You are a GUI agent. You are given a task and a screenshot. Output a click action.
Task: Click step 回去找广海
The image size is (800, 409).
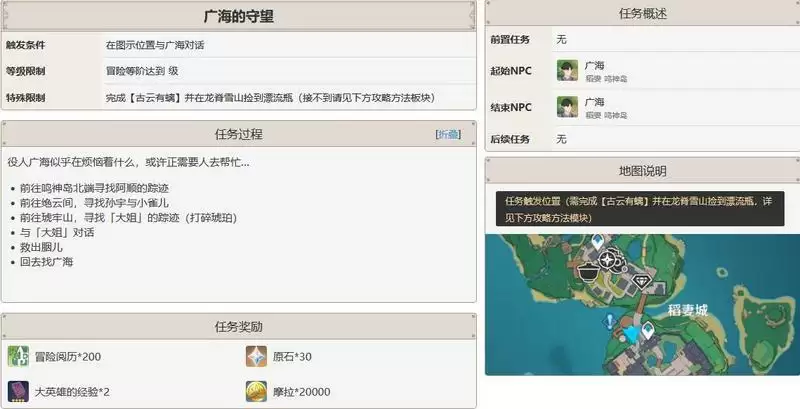coord(46,262)
